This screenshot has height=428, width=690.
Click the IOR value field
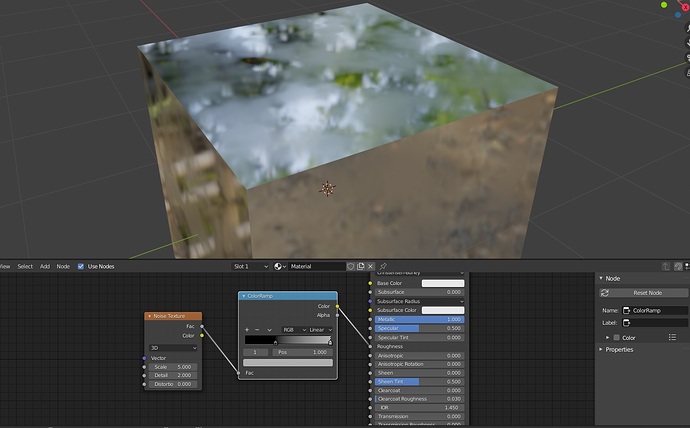(419, 408)
